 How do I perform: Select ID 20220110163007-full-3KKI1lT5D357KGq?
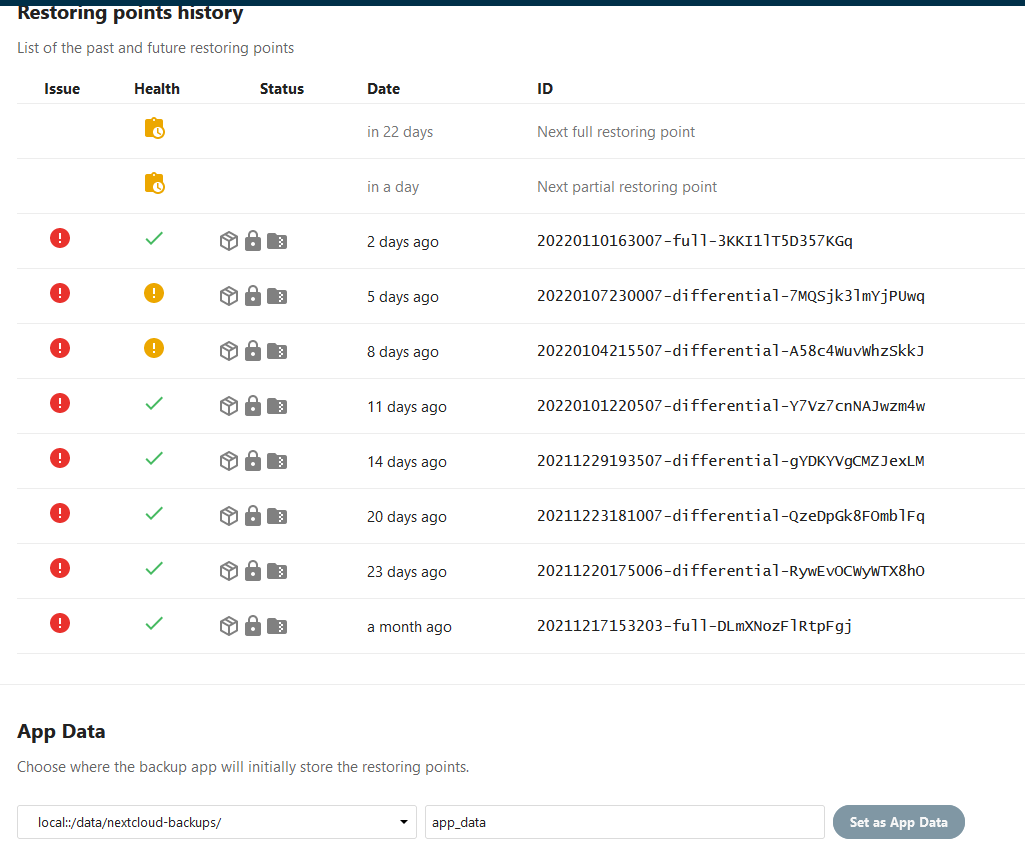pyautogui.click(x=695, y=241)
